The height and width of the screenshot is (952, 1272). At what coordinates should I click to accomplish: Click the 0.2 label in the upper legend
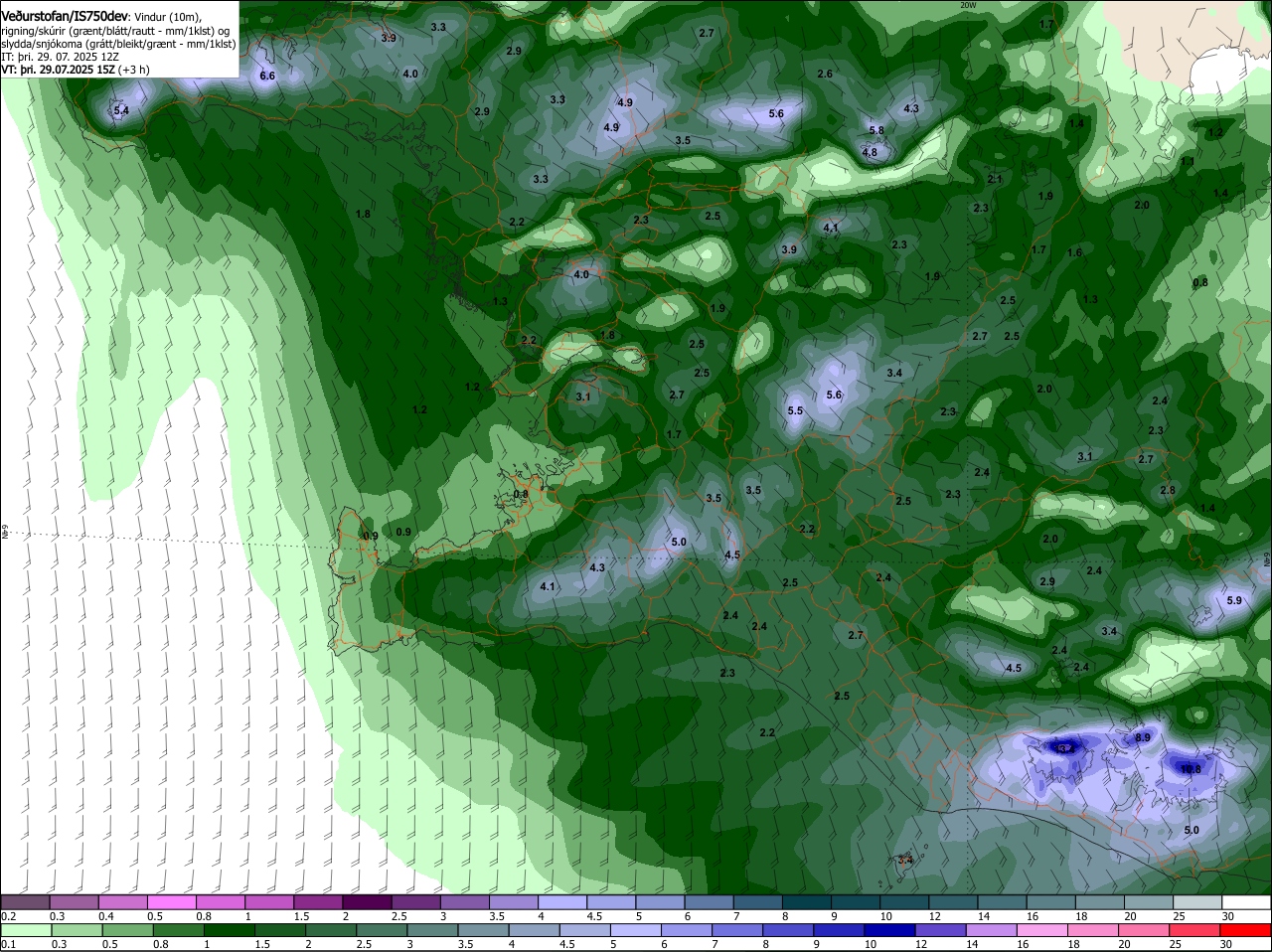[9, 916]
